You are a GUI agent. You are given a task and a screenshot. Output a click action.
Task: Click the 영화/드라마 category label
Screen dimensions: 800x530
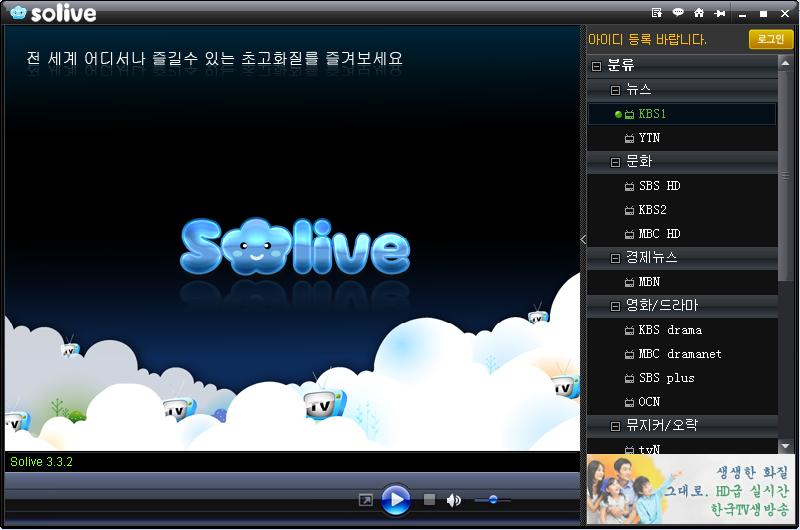click(x=662, y=306)
